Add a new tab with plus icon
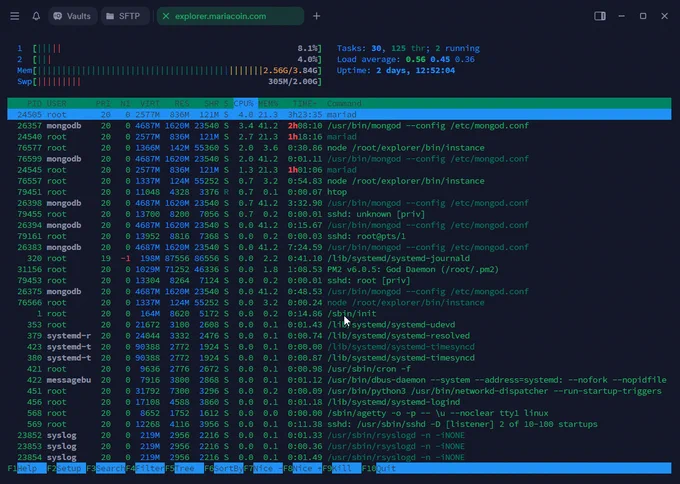The width and height of the screenshot is (680, 484). [x=317, y=16]
